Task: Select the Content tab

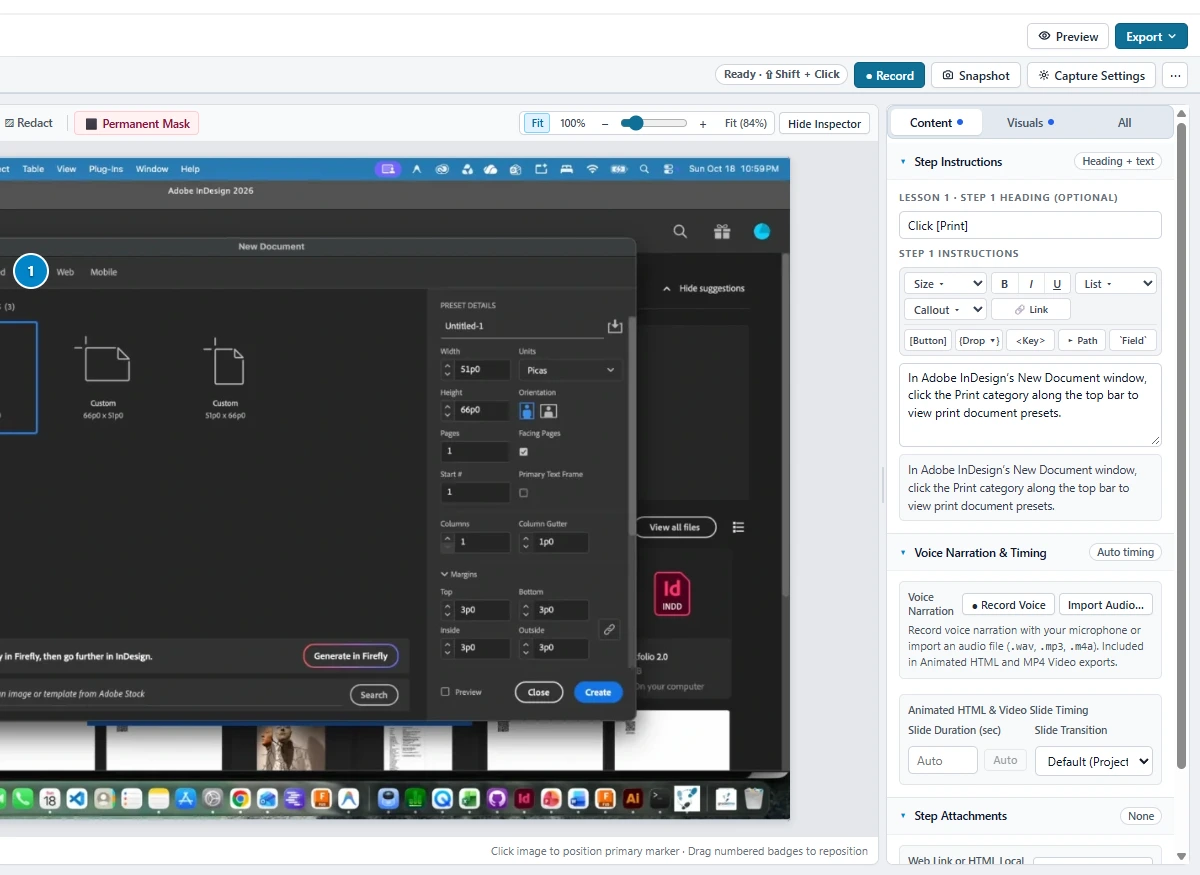Action: tap(936, 122)
